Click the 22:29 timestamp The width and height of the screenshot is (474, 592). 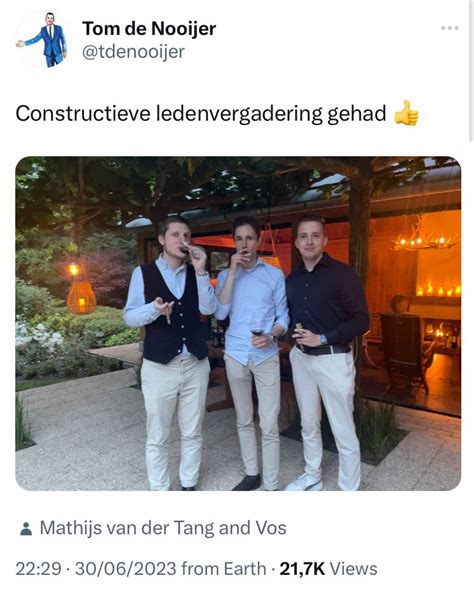tap(38, 569)
